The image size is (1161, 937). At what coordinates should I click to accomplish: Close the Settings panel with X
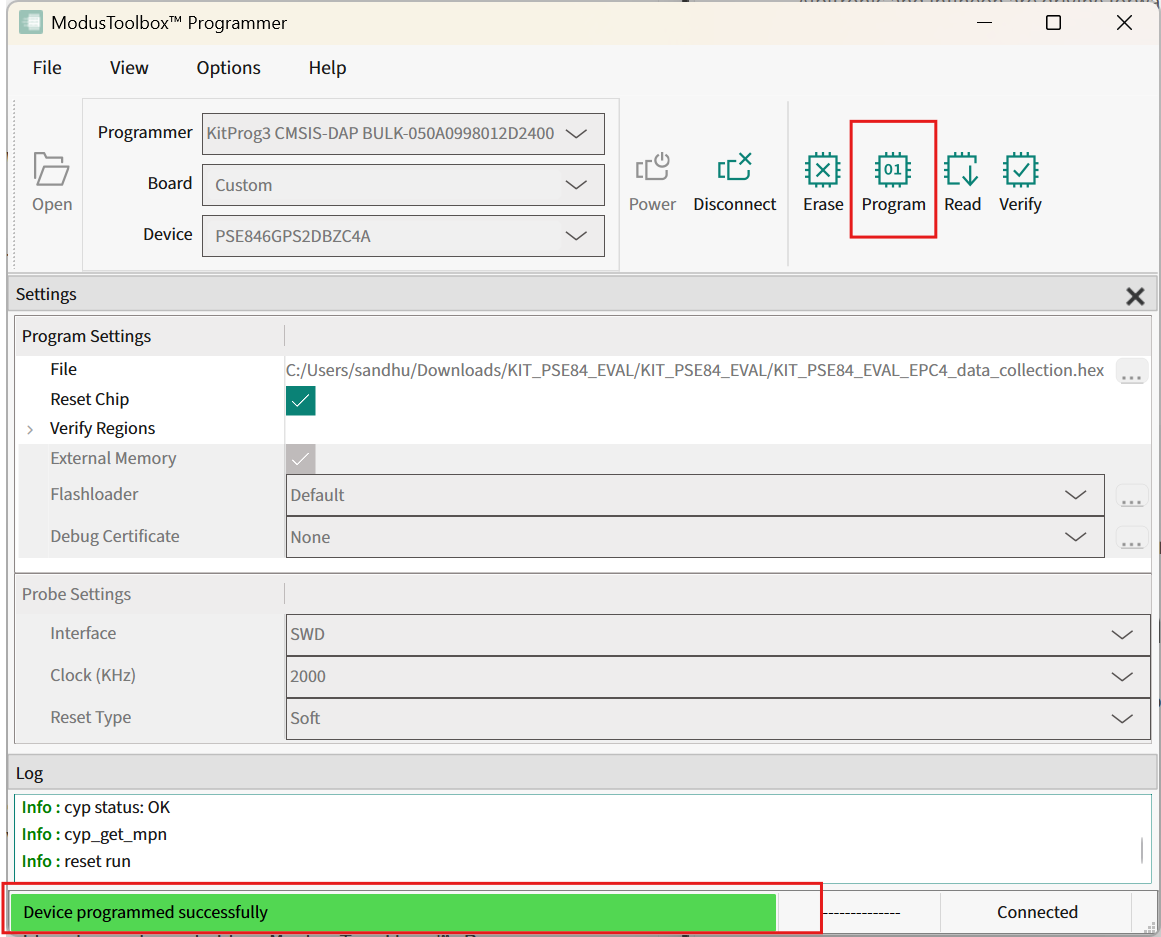point(1135,296)
